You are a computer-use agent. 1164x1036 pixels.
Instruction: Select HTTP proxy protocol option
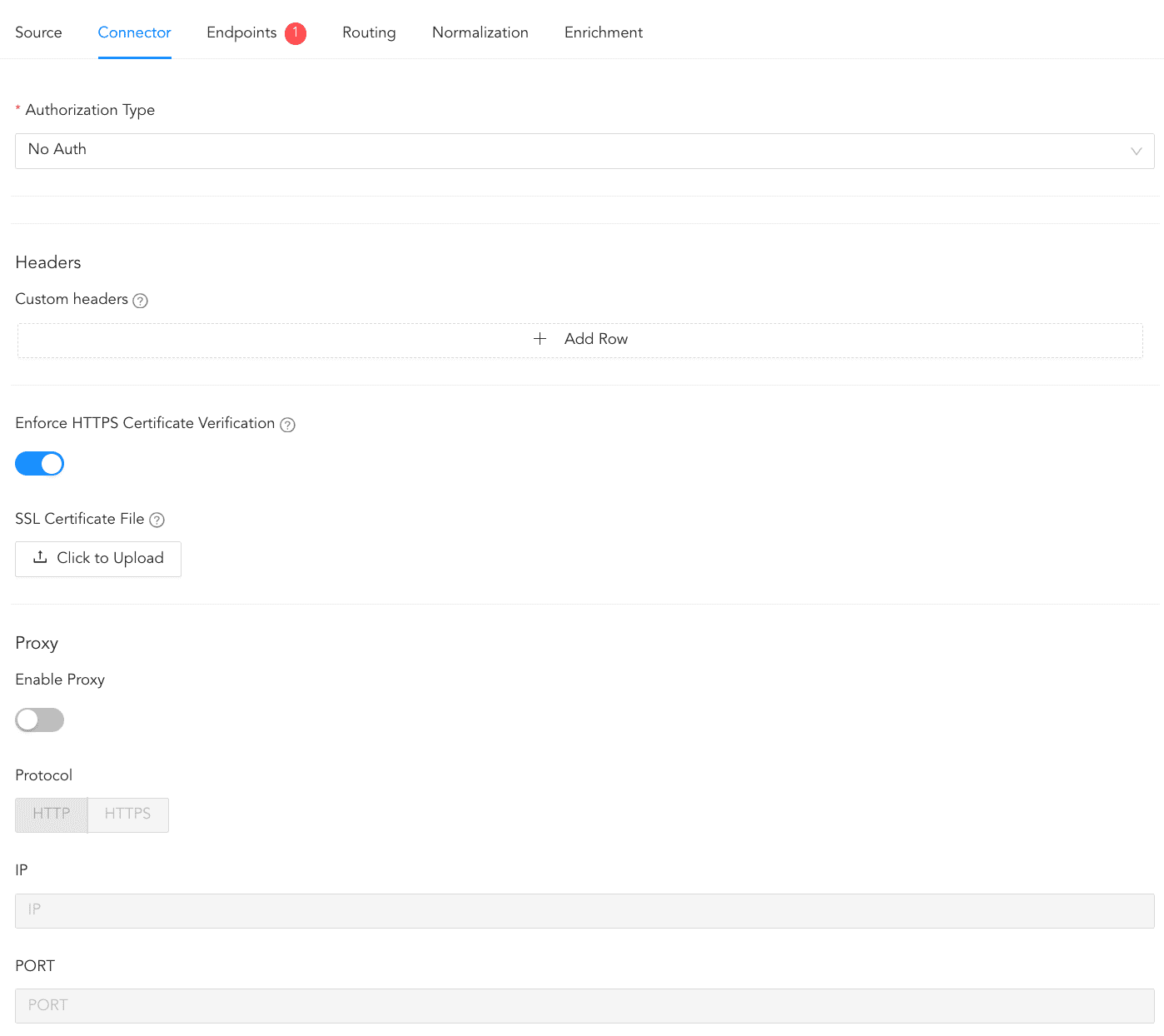(52, 814)
